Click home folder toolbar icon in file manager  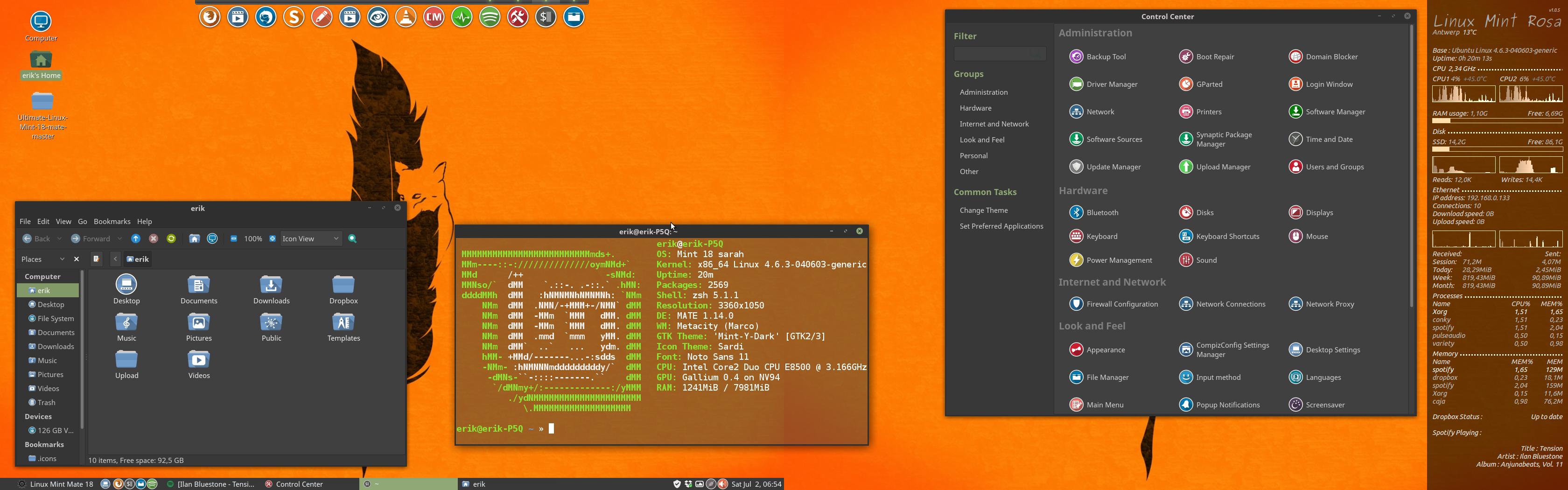click(194, 238)
